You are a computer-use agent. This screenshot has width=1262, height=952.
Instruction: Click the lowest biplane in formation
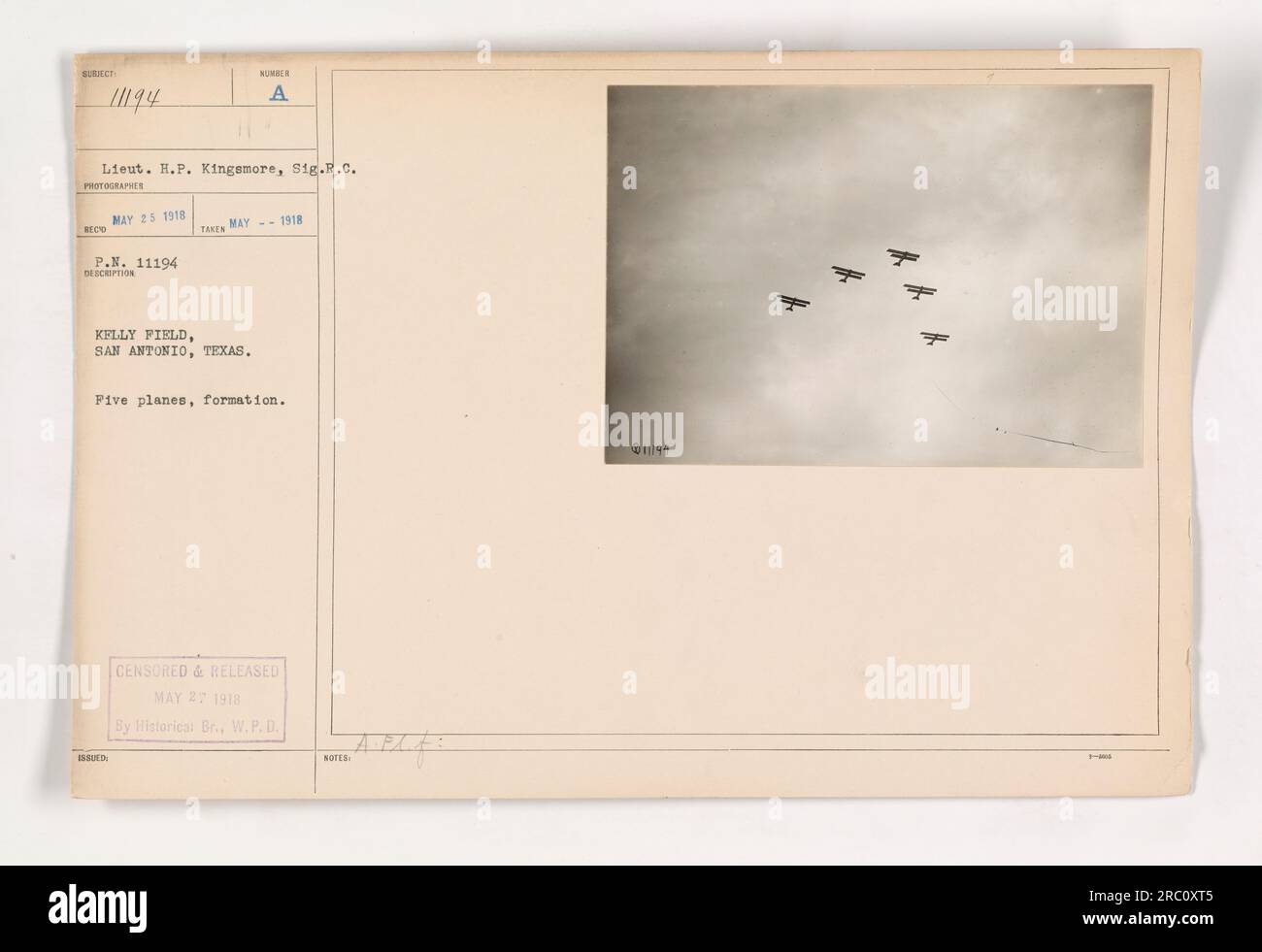[x=935, y=339]
